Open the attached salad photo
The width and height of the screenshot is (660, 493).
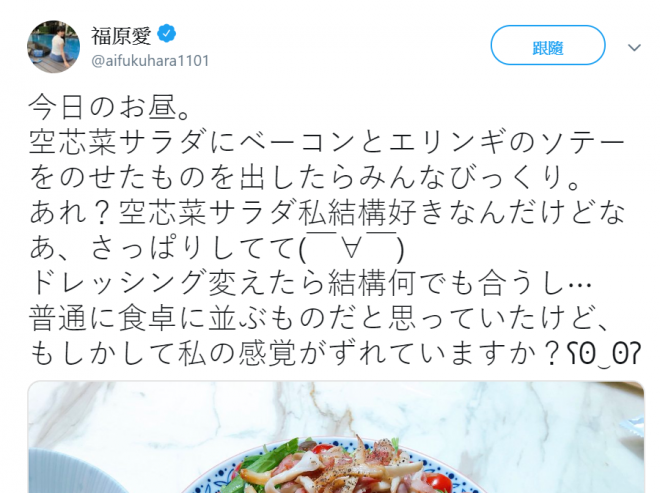click(x=335, y=437)
